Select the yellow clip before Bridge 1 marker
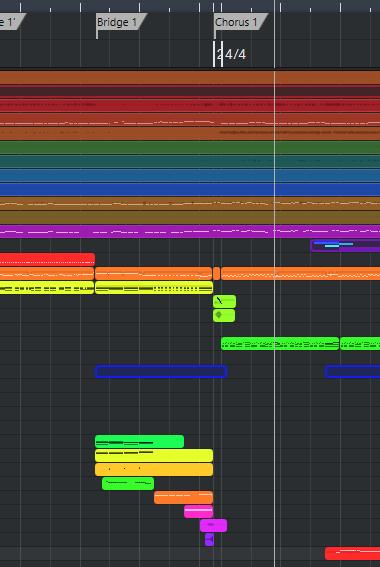380x567 pixels. (47, 287)
